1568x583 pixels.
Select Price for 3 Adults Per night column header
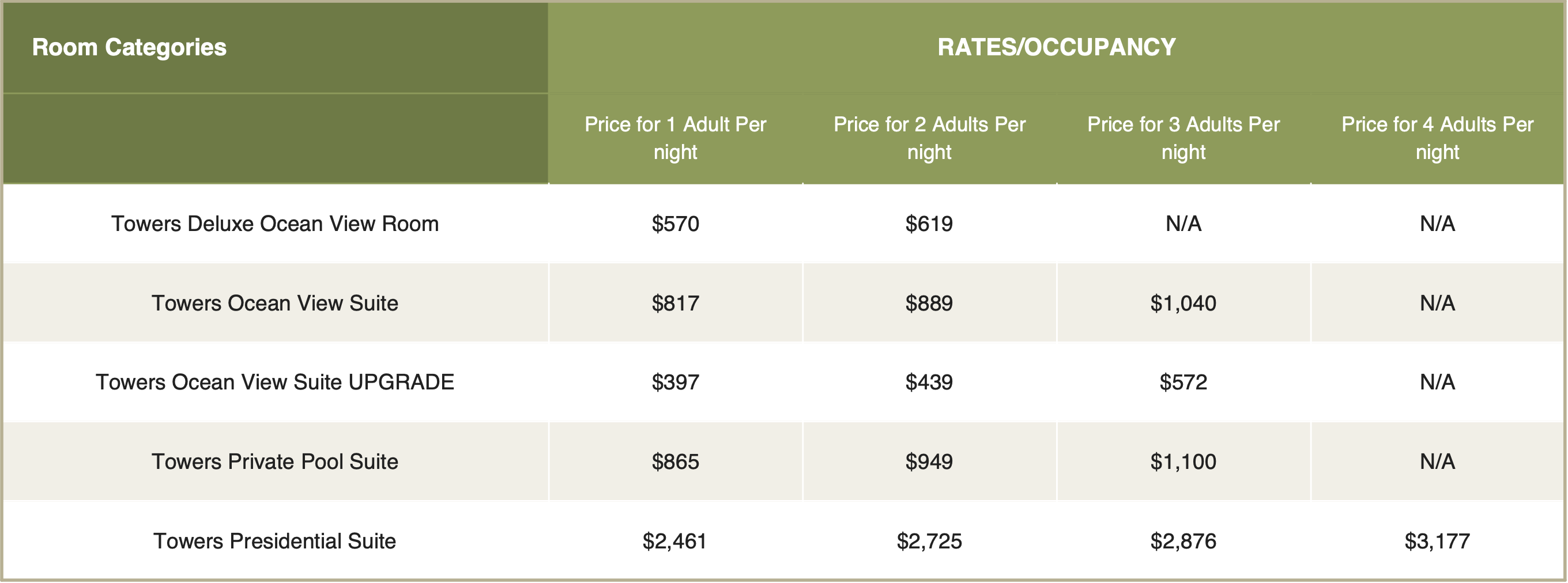click(1183, 138)
